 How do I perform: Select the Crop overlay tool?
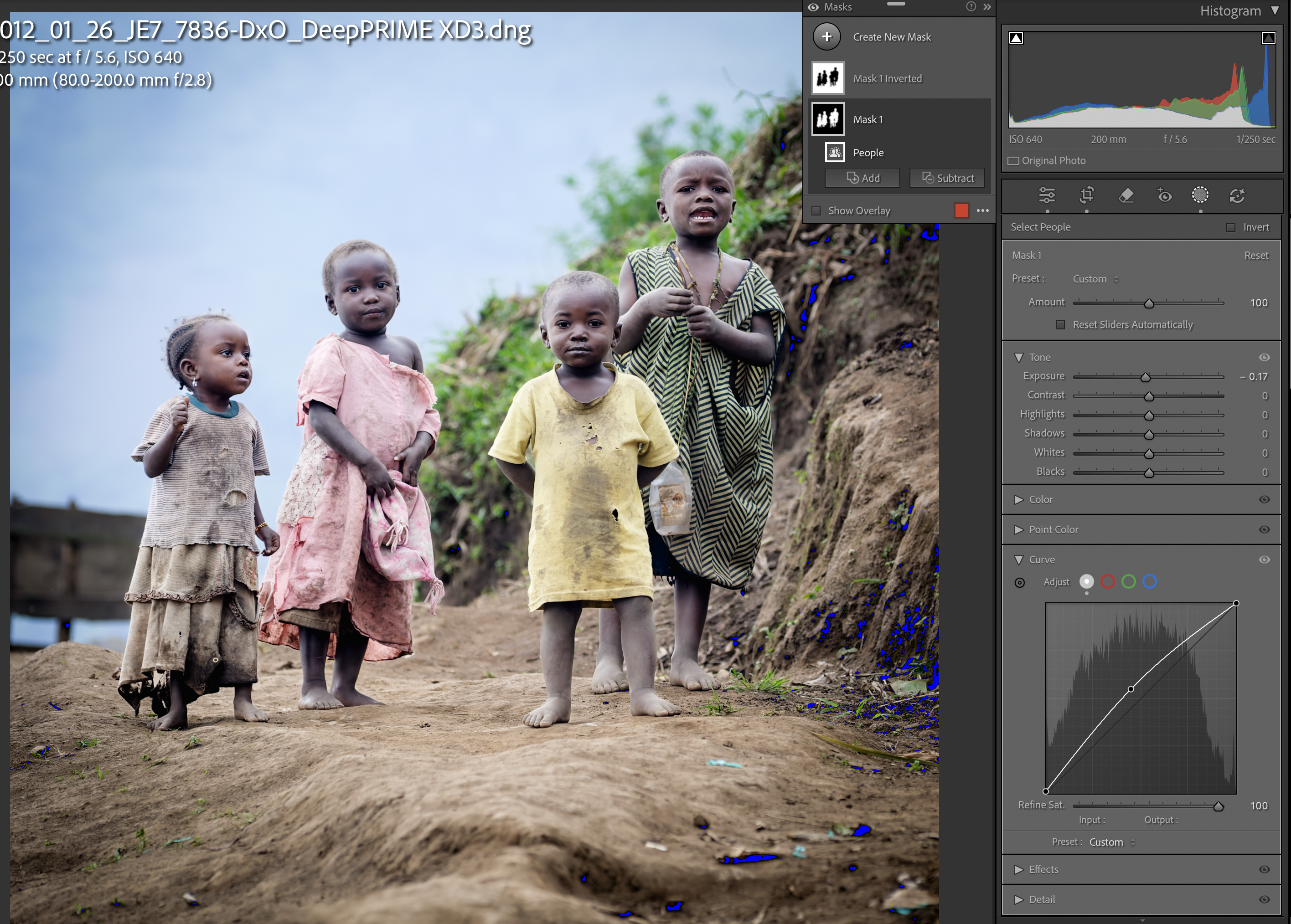pyautogui.click(x=1086, y=196)
